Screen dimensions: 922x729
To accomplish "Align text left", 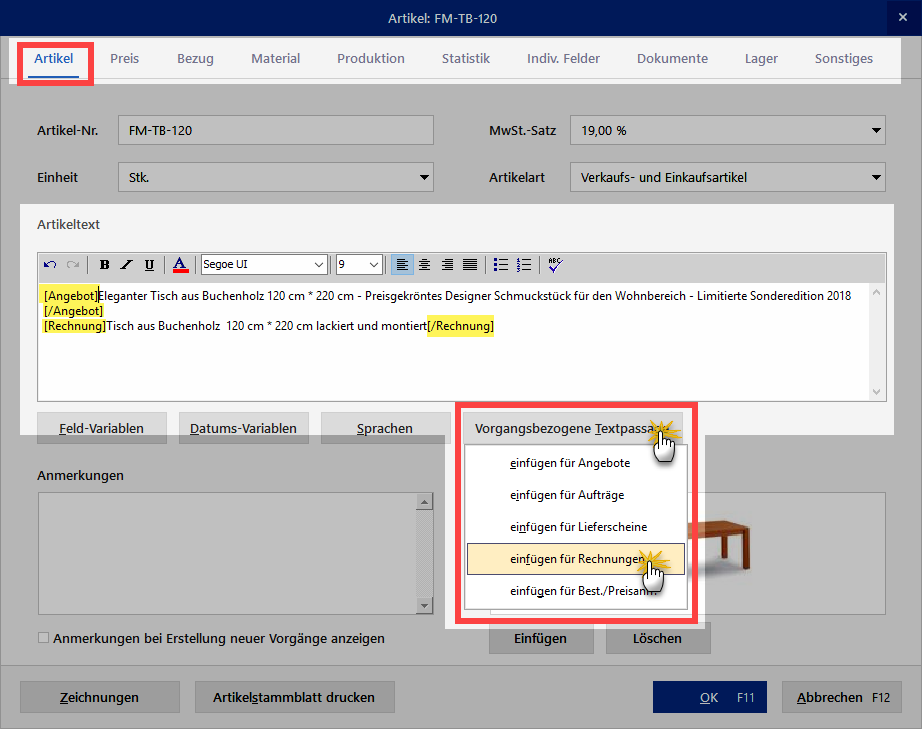I will [x=402, y=265].
